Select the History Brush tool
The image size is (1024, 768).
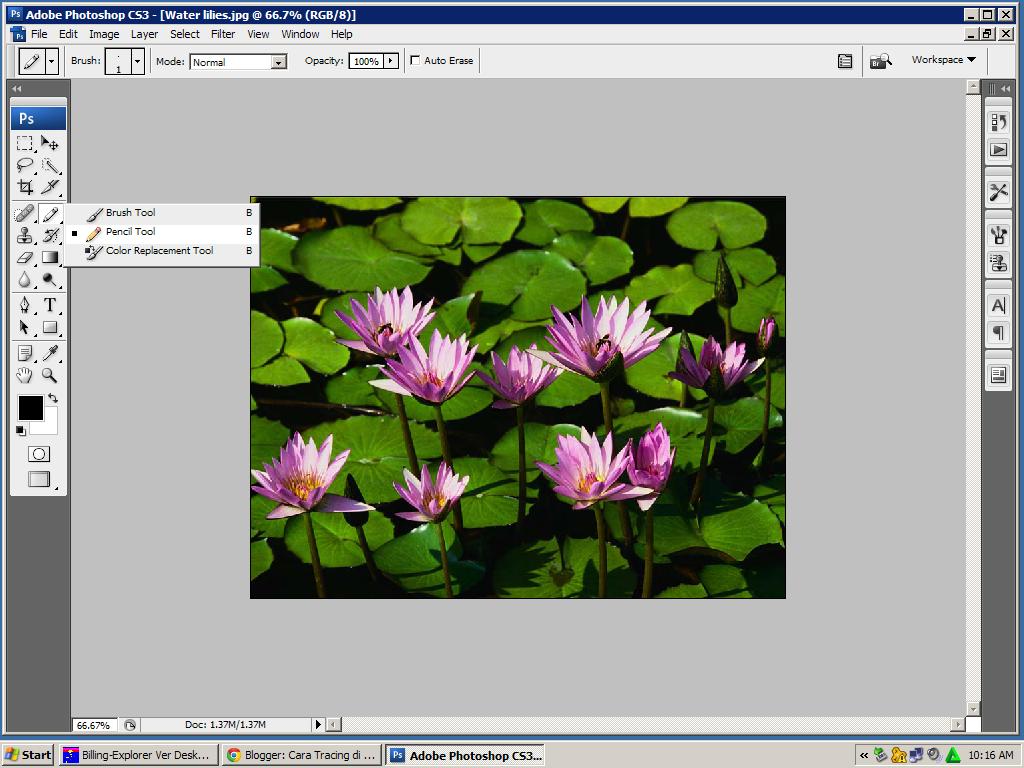50,235
